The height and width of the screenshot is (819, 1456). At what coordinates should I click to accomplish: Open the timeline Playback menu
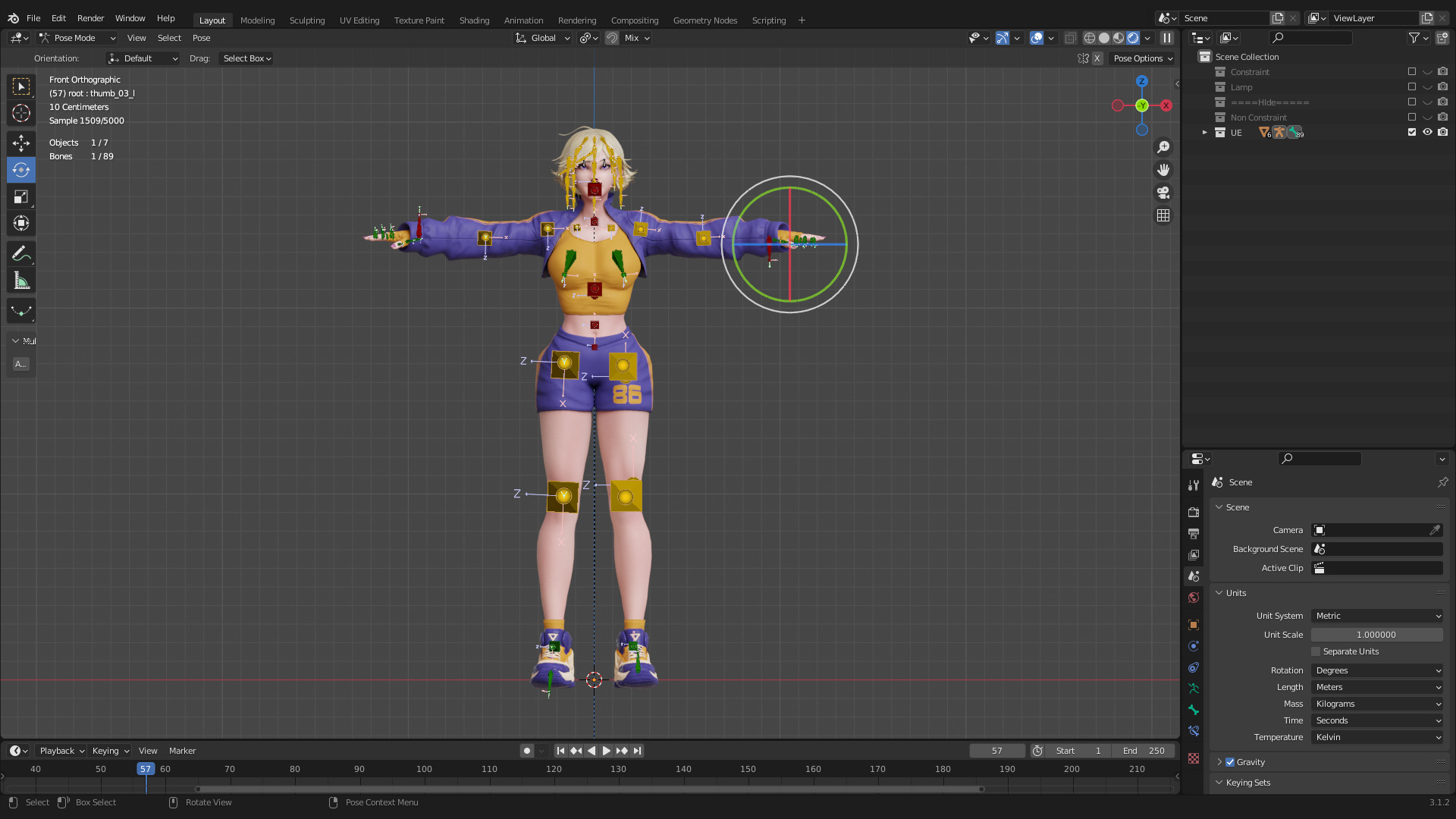point(61,751)
